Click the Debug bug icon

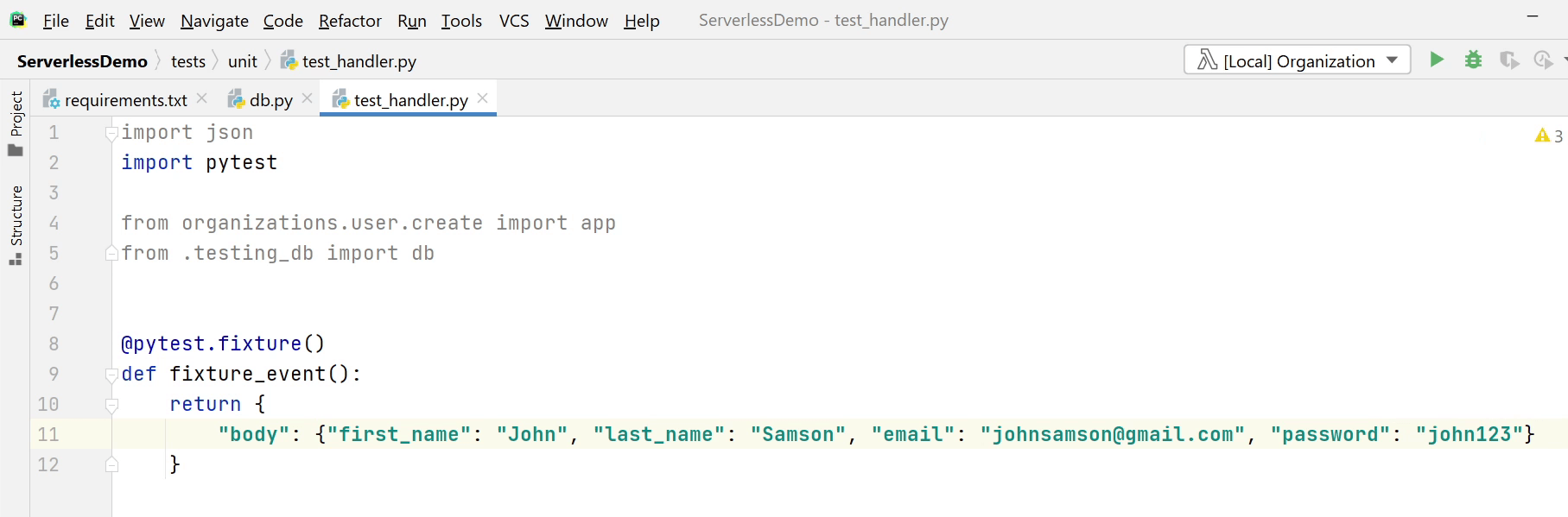tap(1473, 60)
